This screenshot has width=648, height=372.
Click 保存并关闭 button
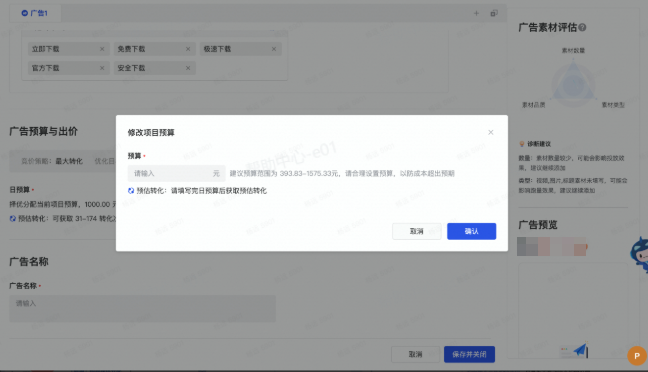pos(469,354)
